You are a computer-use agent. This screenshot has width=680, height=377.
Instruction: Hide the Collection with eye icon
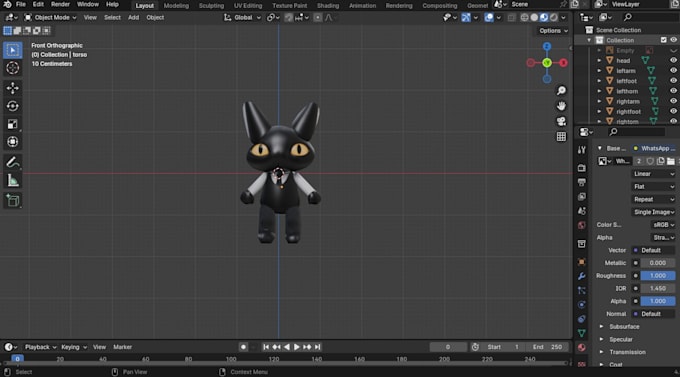[x=673, y=40]
